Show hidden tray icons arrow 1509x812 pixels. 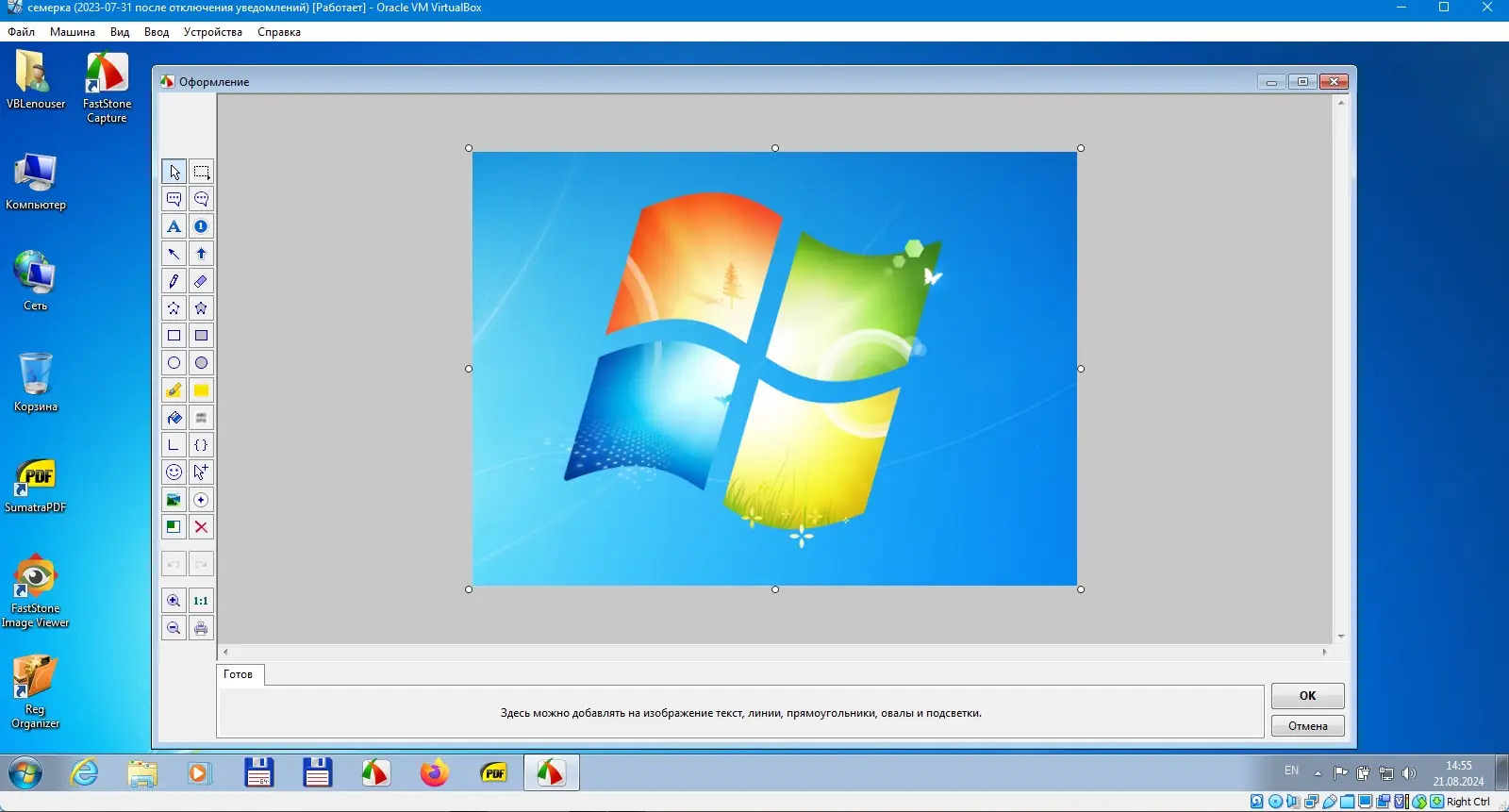(x=1318, y=773)
